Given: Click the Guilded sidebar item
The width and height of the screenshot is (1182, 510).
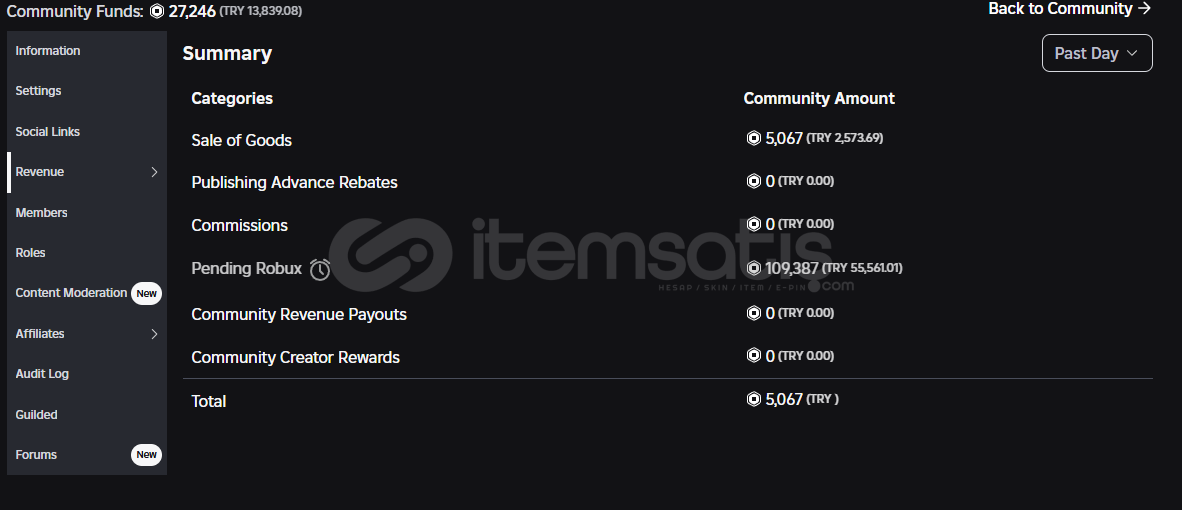Looking at the screenshot, I should (x=37, y=415).
